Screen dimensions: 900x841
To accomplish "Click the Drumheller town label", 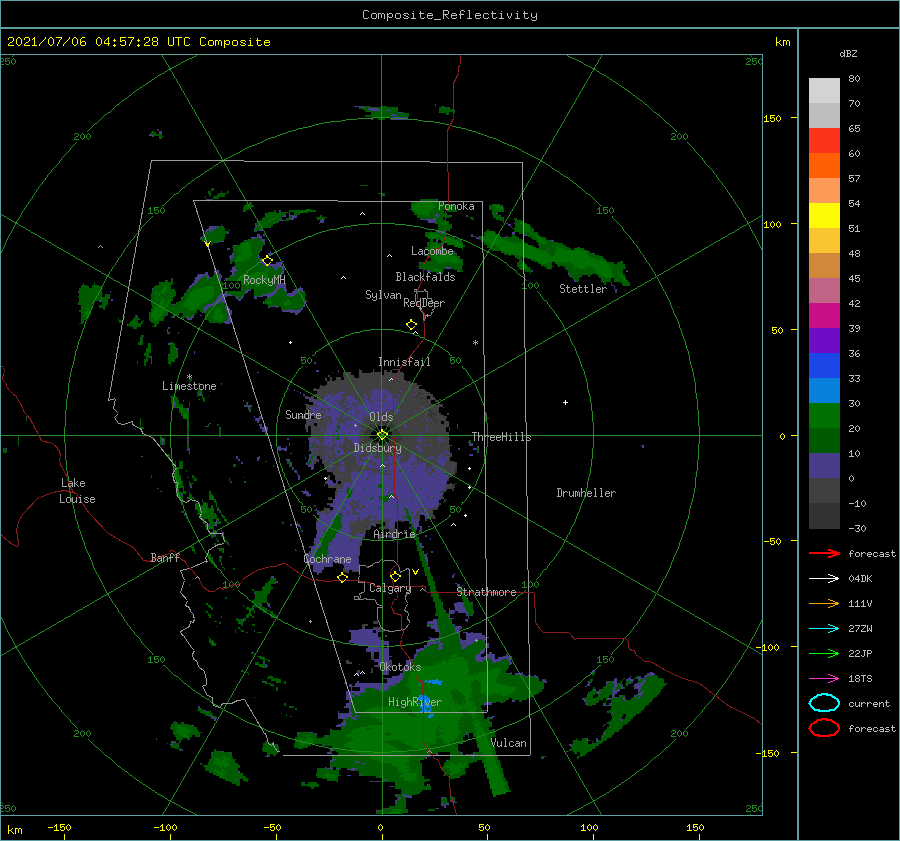I will 586,493.
